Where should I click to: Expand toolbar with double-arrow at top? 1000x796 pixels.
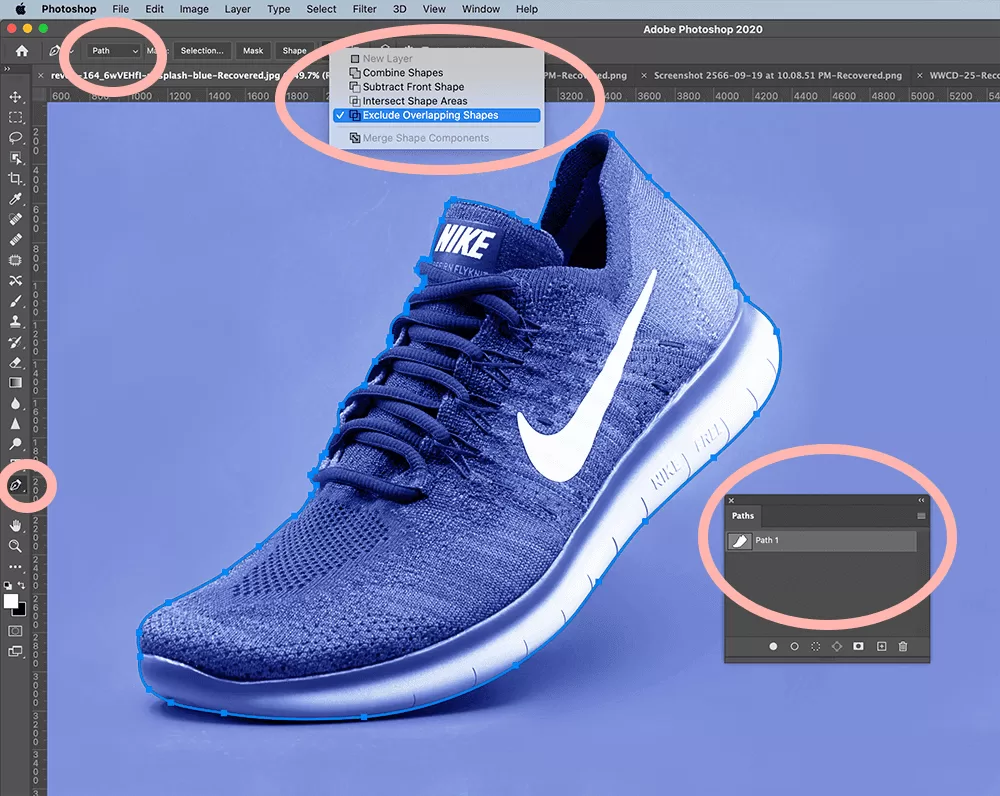pyautogui.click(x=7, y=69)
